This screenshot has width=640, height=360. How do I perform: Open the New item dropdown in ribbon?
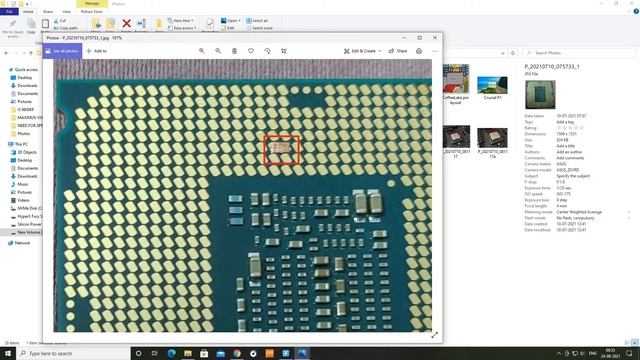click(x=181, y=20)
